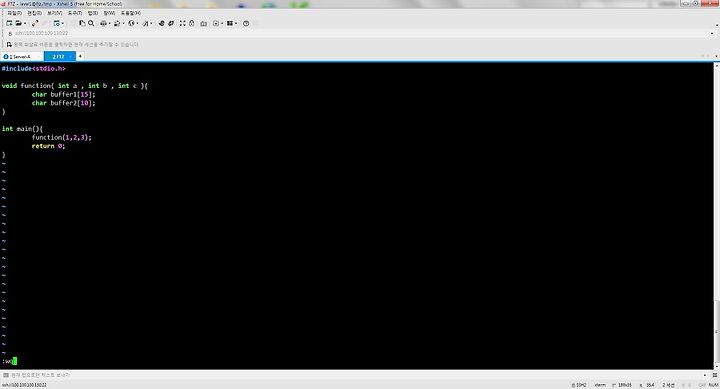Click the 189x35 terminal size status
The image size is (720, 389).
622,385
